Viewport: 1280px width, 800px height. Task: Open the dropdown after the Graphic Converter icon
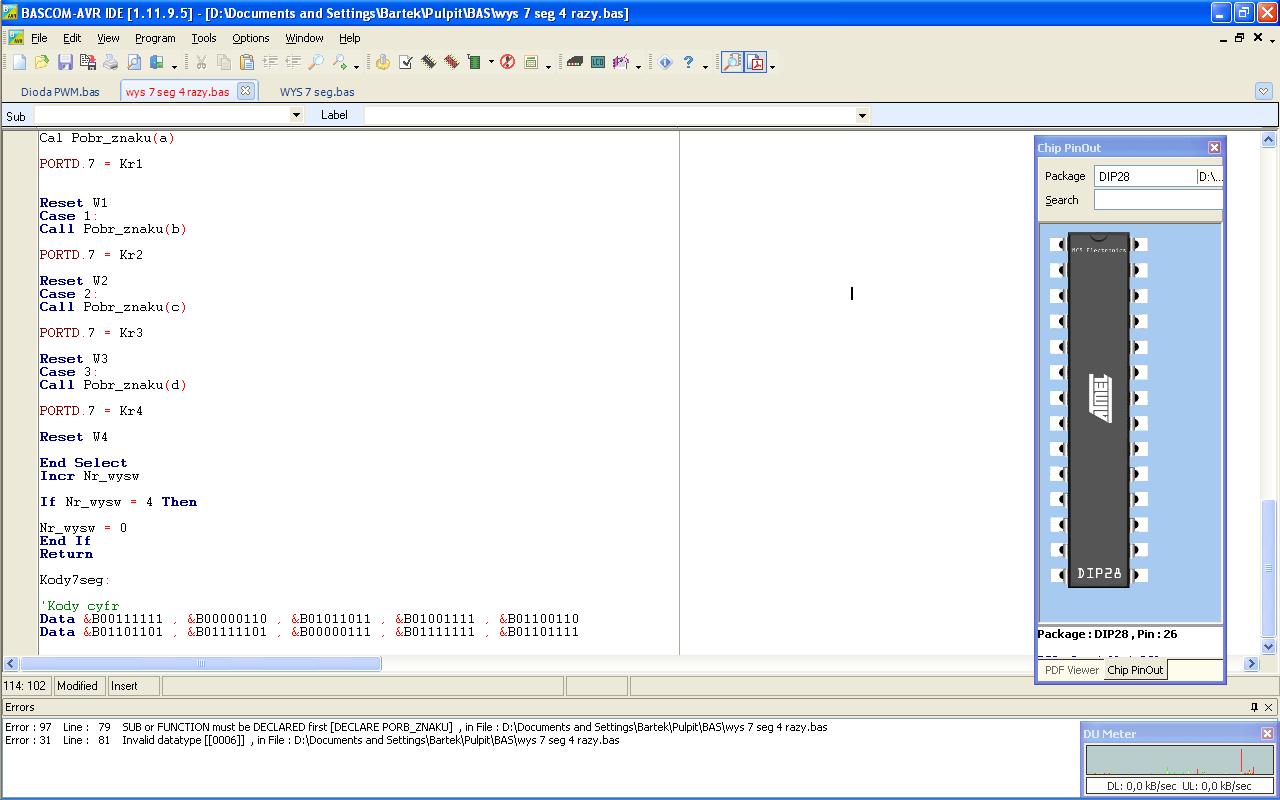638,66
